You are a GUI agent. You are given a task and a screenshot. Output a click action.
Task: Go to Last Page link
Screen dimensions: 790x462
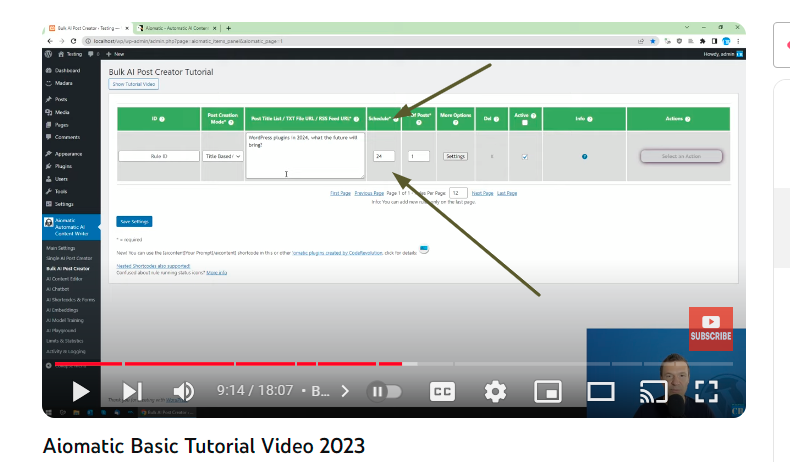507,193
